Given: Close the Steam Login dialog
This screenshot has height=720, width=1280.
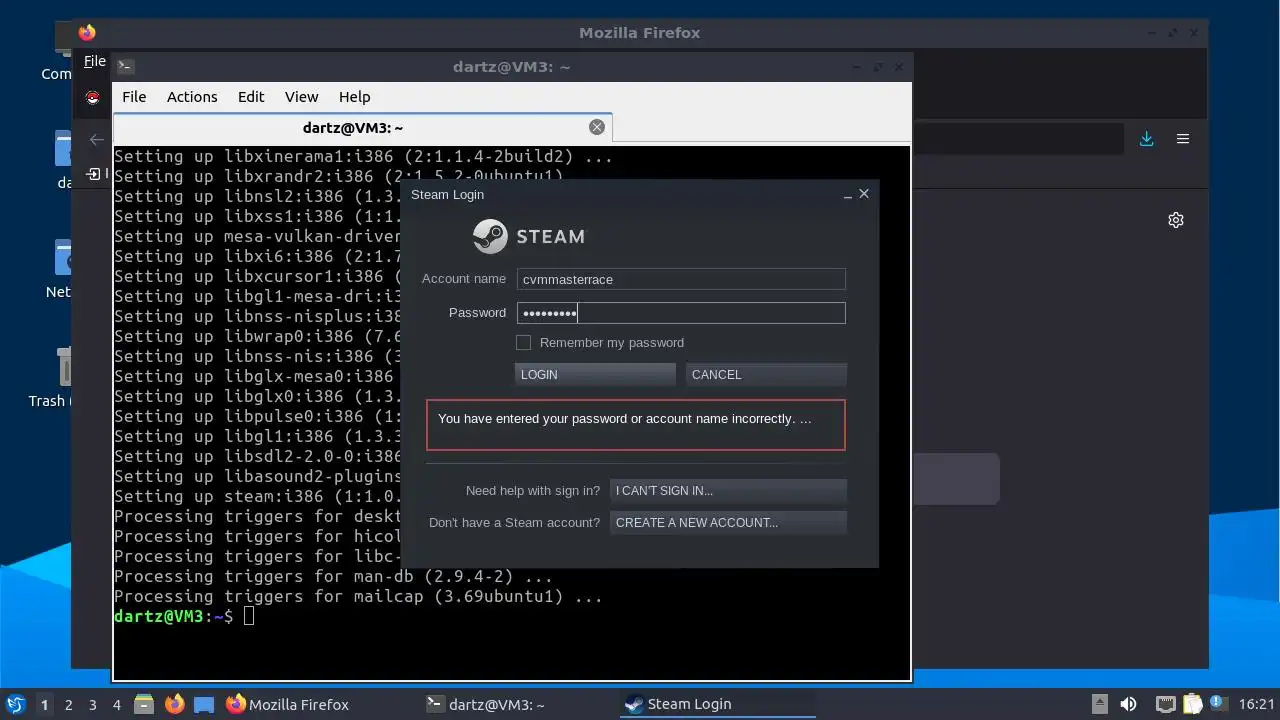Looking at the screenshot, I should (864, 194).
